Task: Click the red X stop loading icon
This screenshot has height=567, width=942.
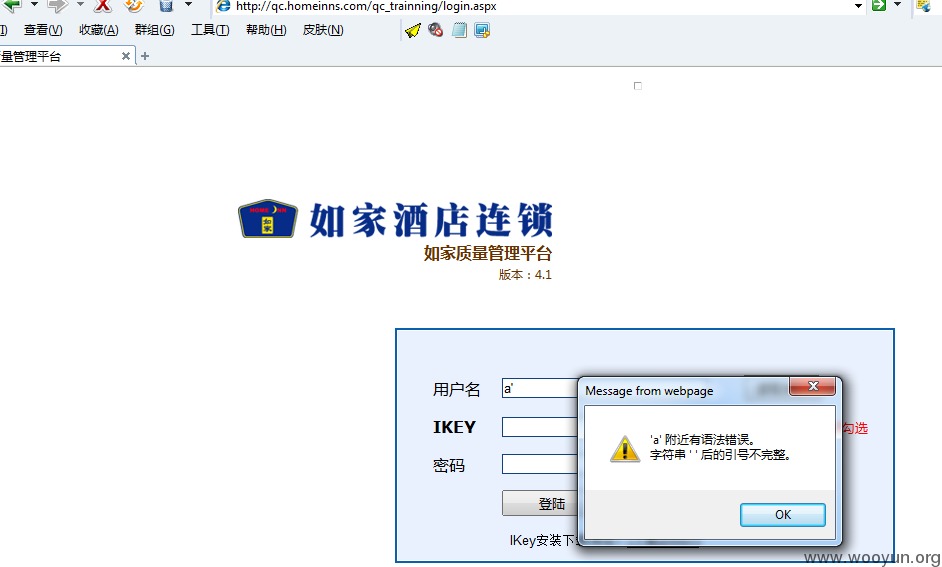Action: pos(103,5)
